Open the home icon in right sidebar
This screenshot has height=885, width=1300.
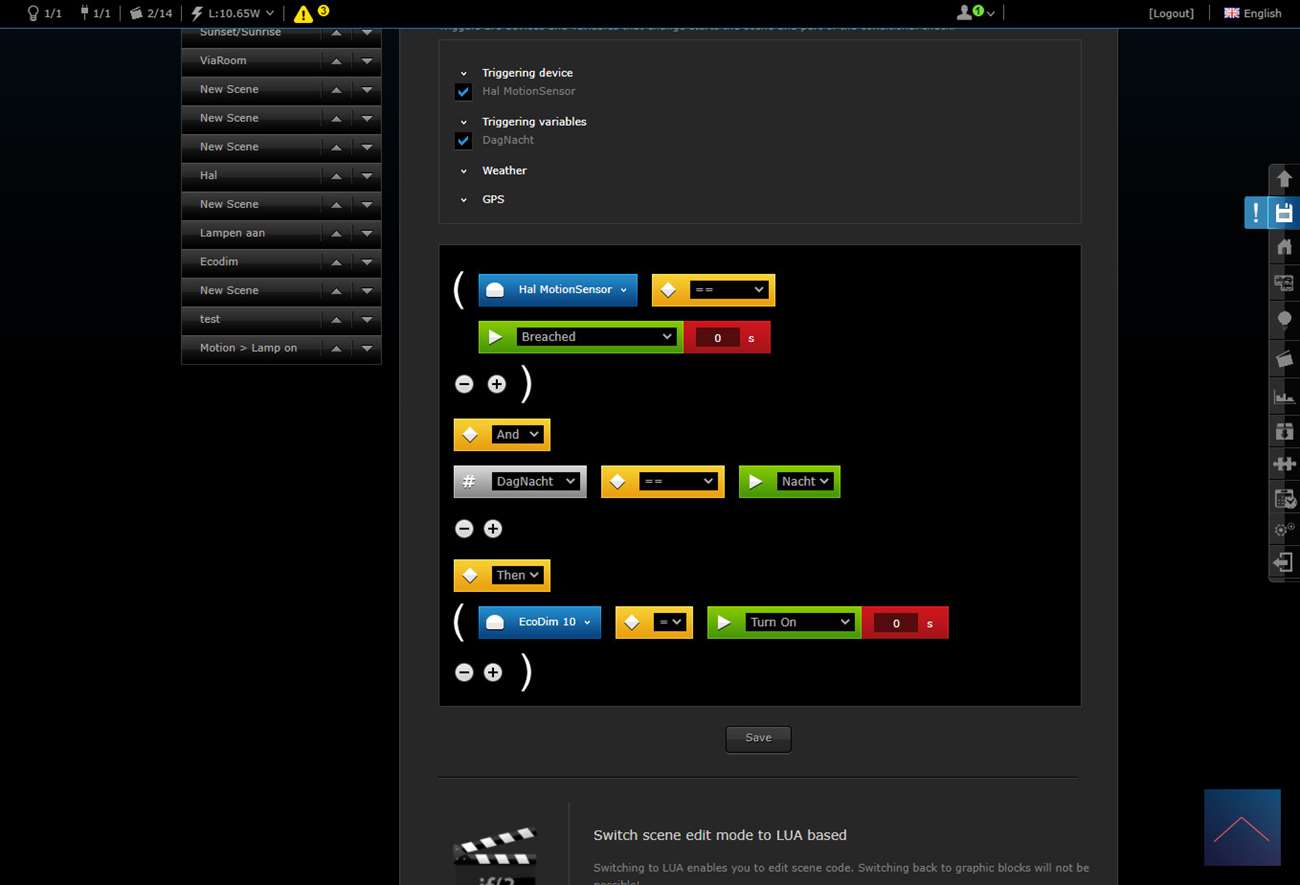[1284, 247]
